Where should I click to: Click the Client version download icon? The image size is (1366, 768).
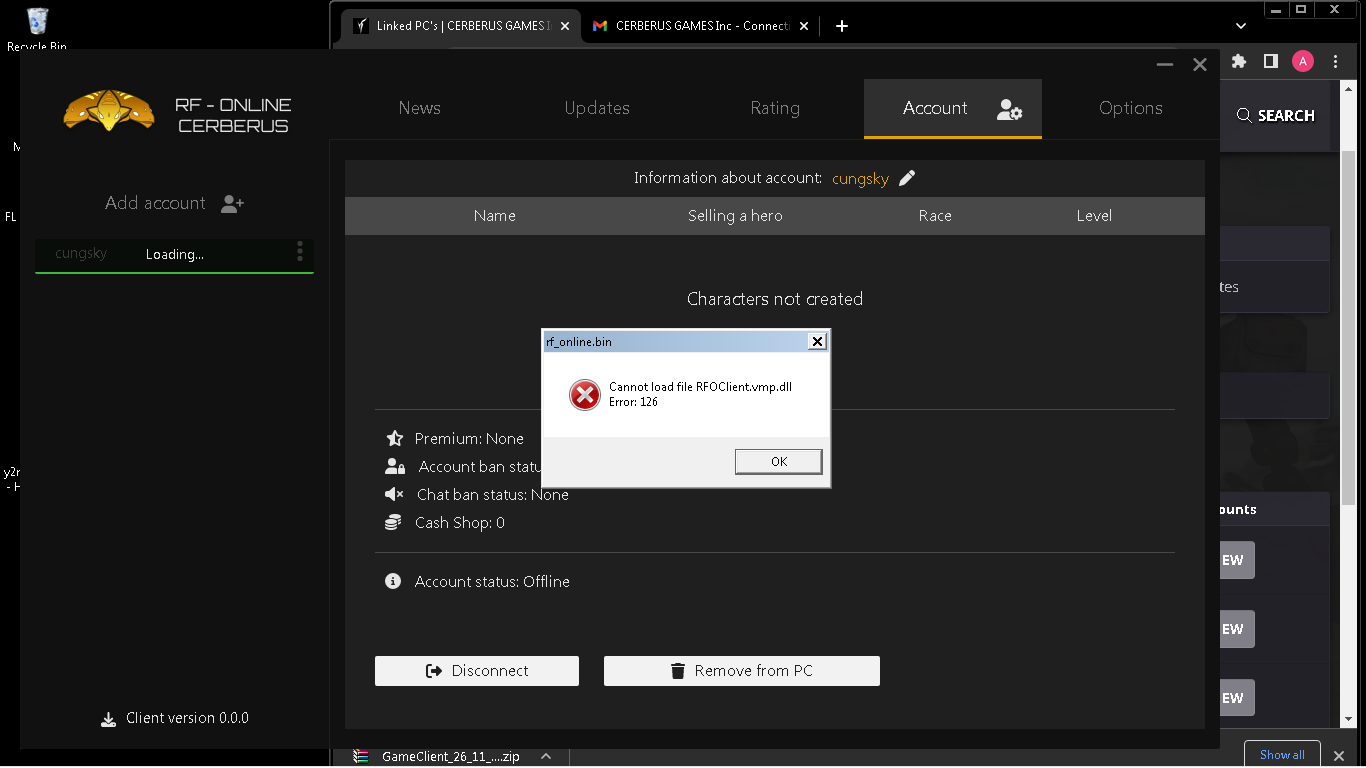coord(109,719)
